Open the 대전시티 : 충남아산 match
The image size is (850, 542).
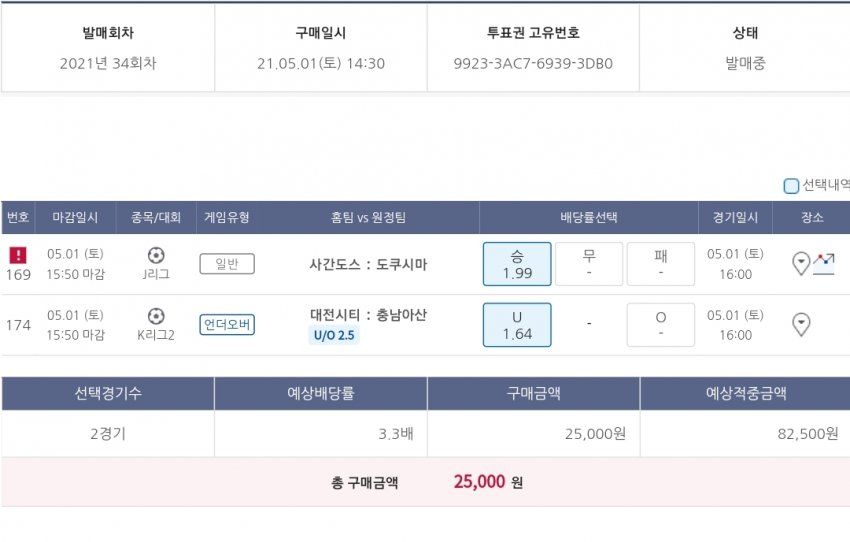[368, 315]
